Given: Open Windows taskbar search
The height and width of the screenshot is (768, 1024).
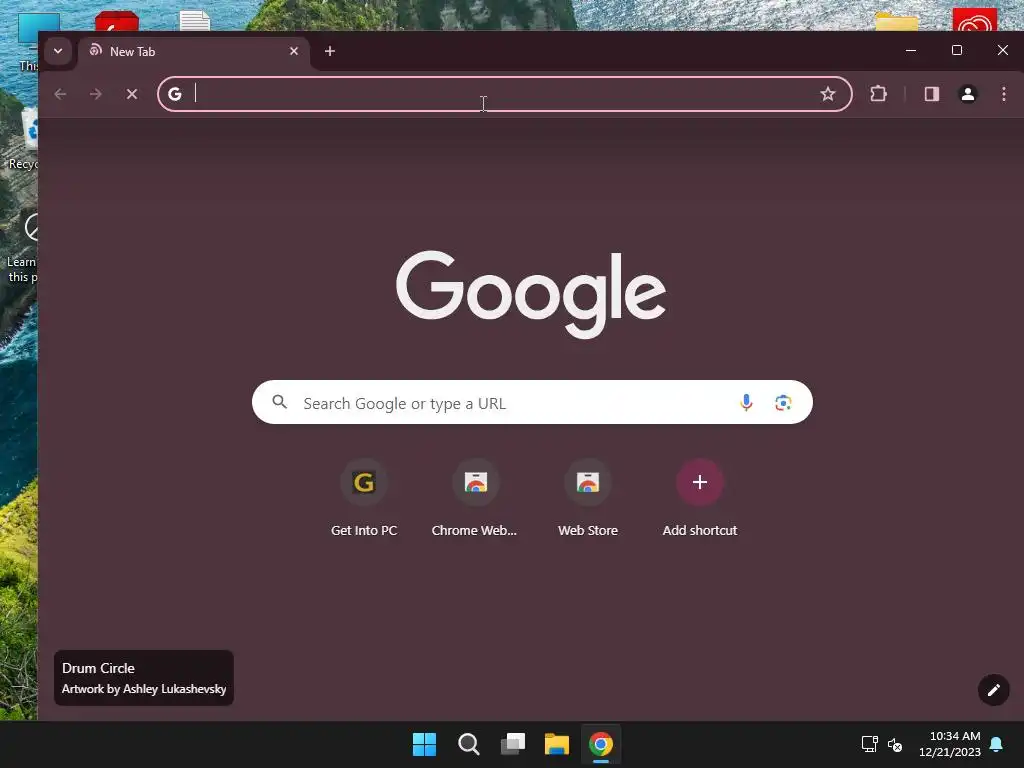Looking at the screenshot, I should pyautogui.click(x=468, y=744).
